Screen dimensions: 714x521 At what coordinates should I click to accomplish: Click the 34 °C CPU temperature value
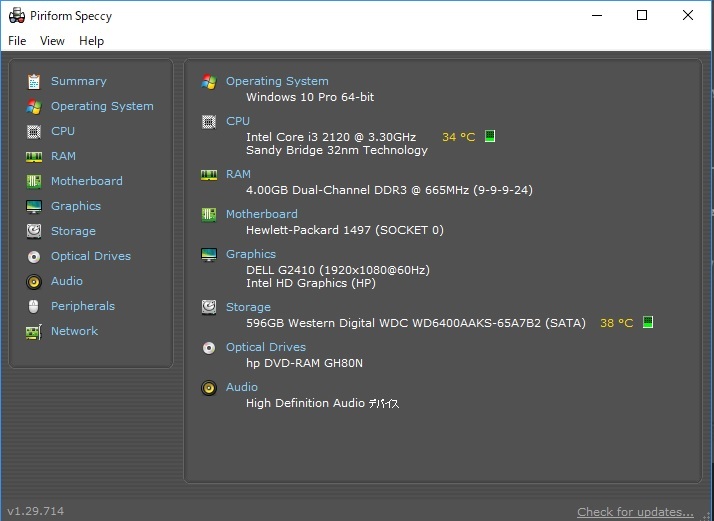click(459, 137)
